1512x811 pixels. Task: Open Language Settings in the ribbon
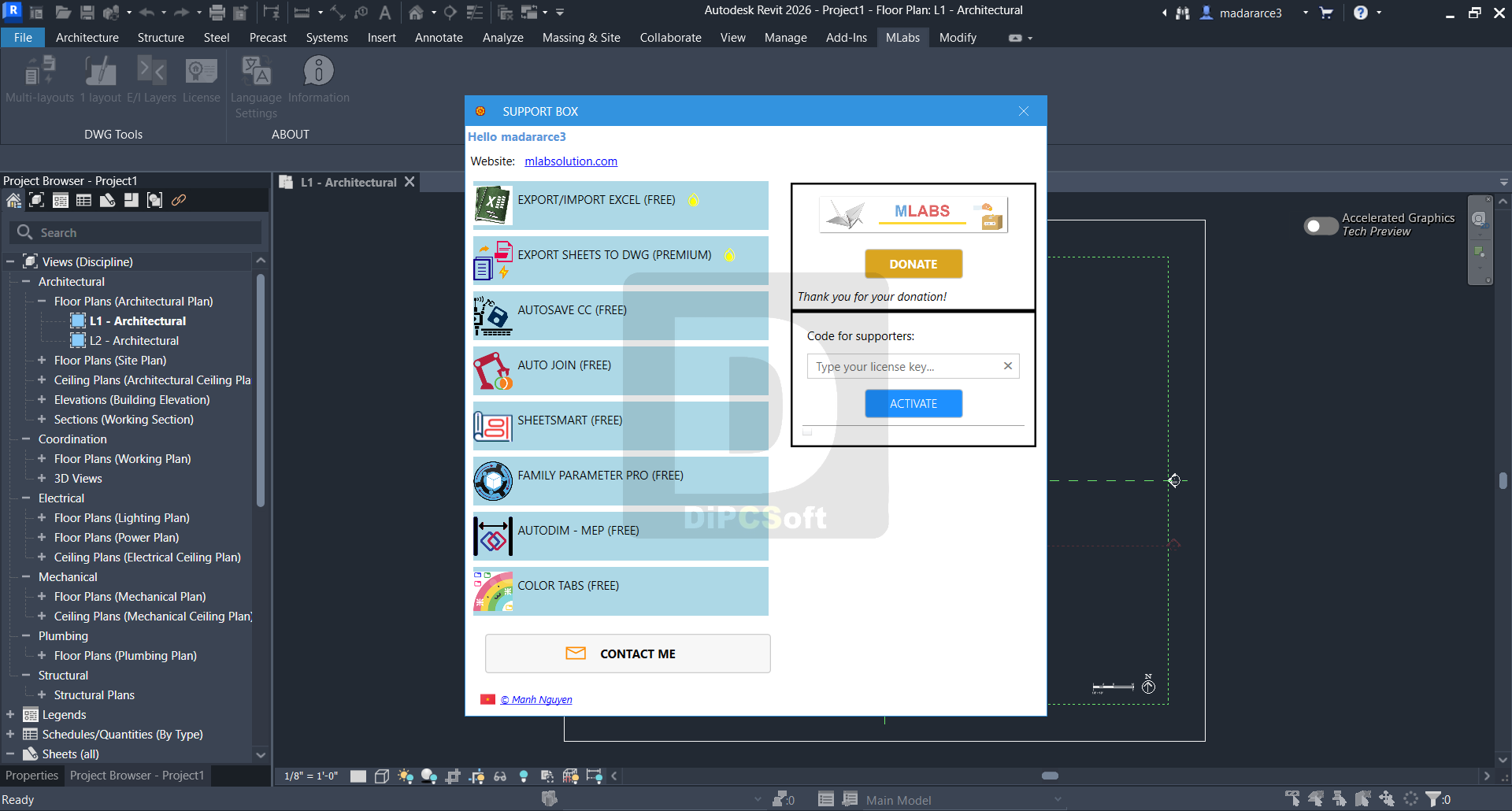(256, 87)
